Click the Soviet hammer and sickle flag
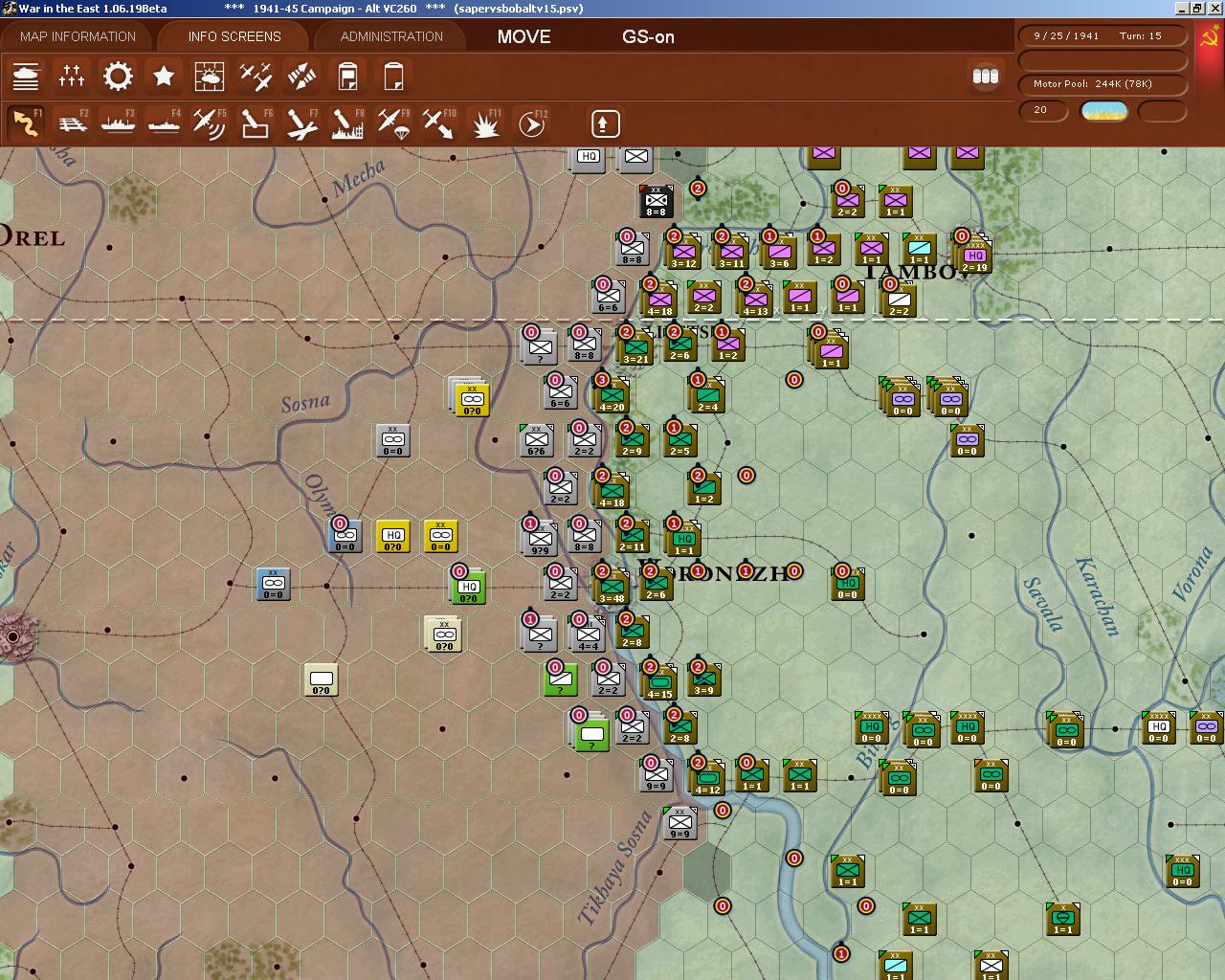 1208,37
